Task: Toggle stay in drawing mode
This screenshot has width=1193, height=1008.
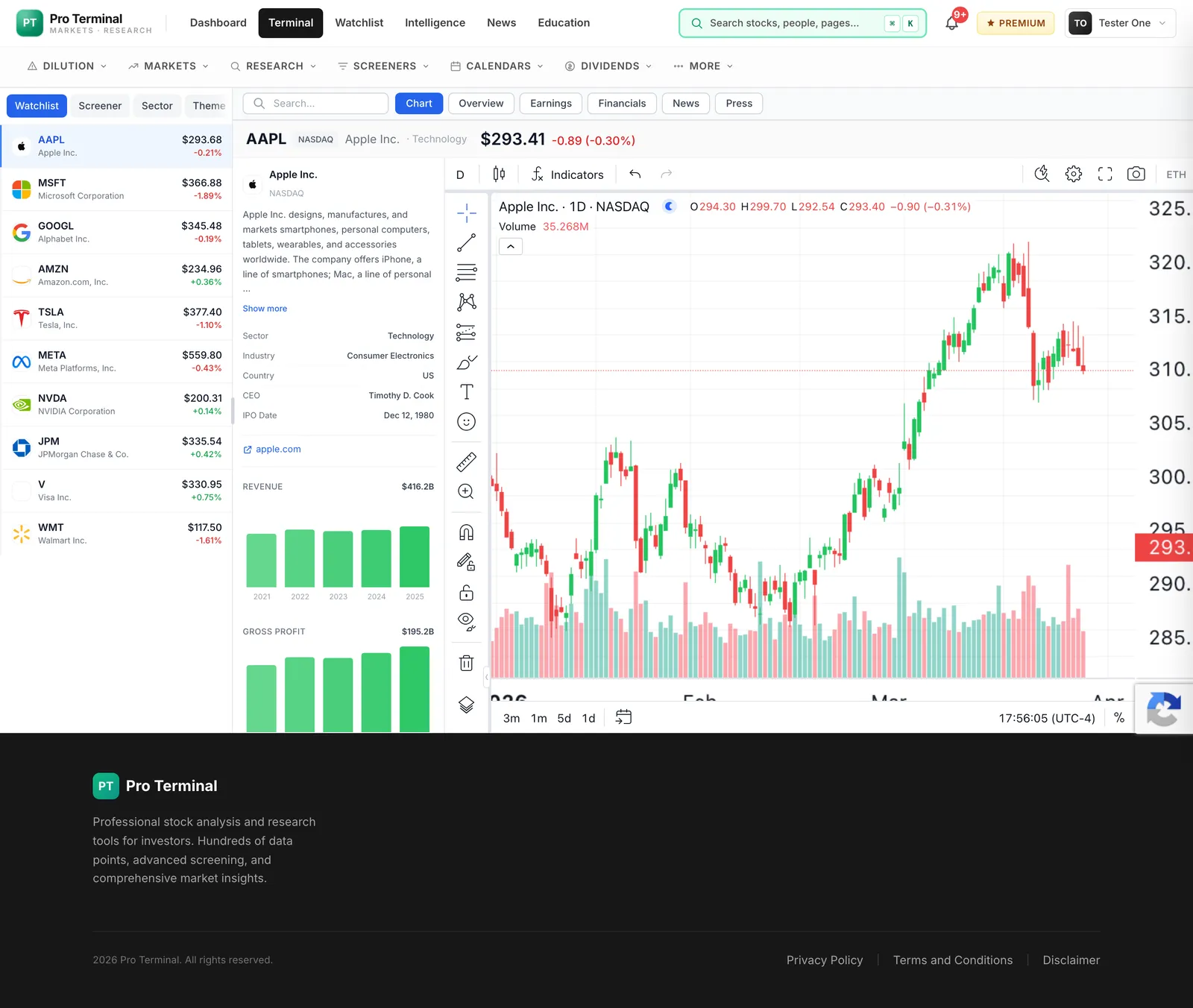Action: tap(467, 562)
